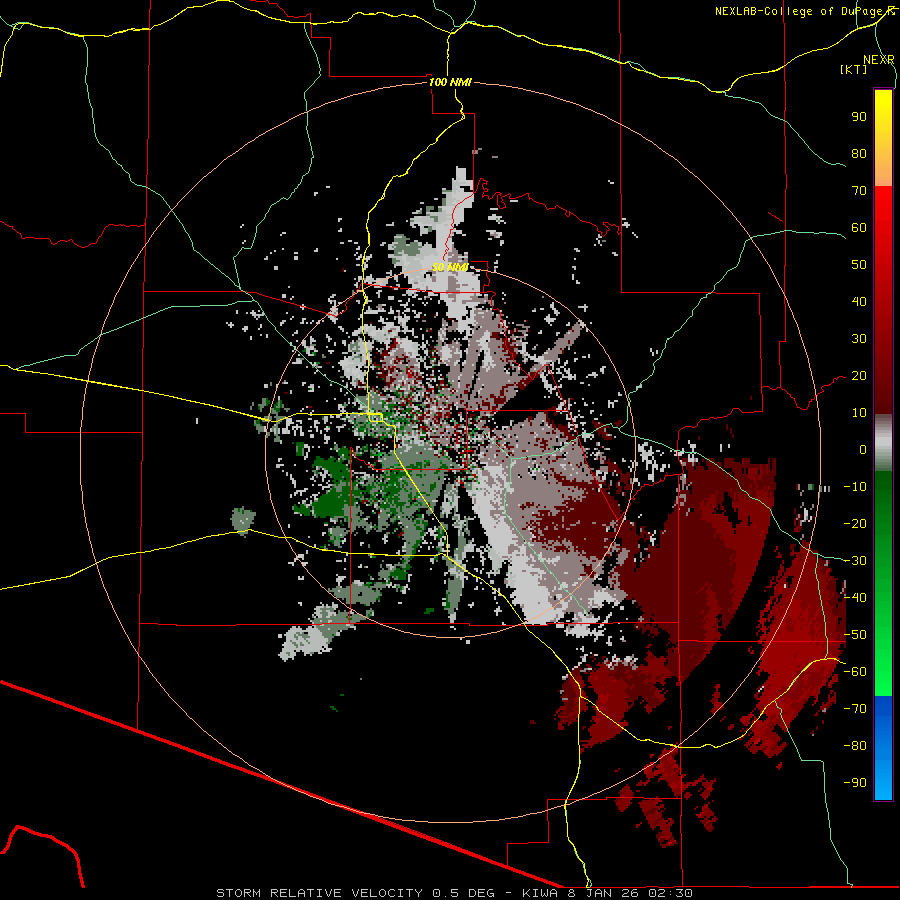Click the 20 value on the velocity scale
The image size is (900, 900).
[859, 375]
